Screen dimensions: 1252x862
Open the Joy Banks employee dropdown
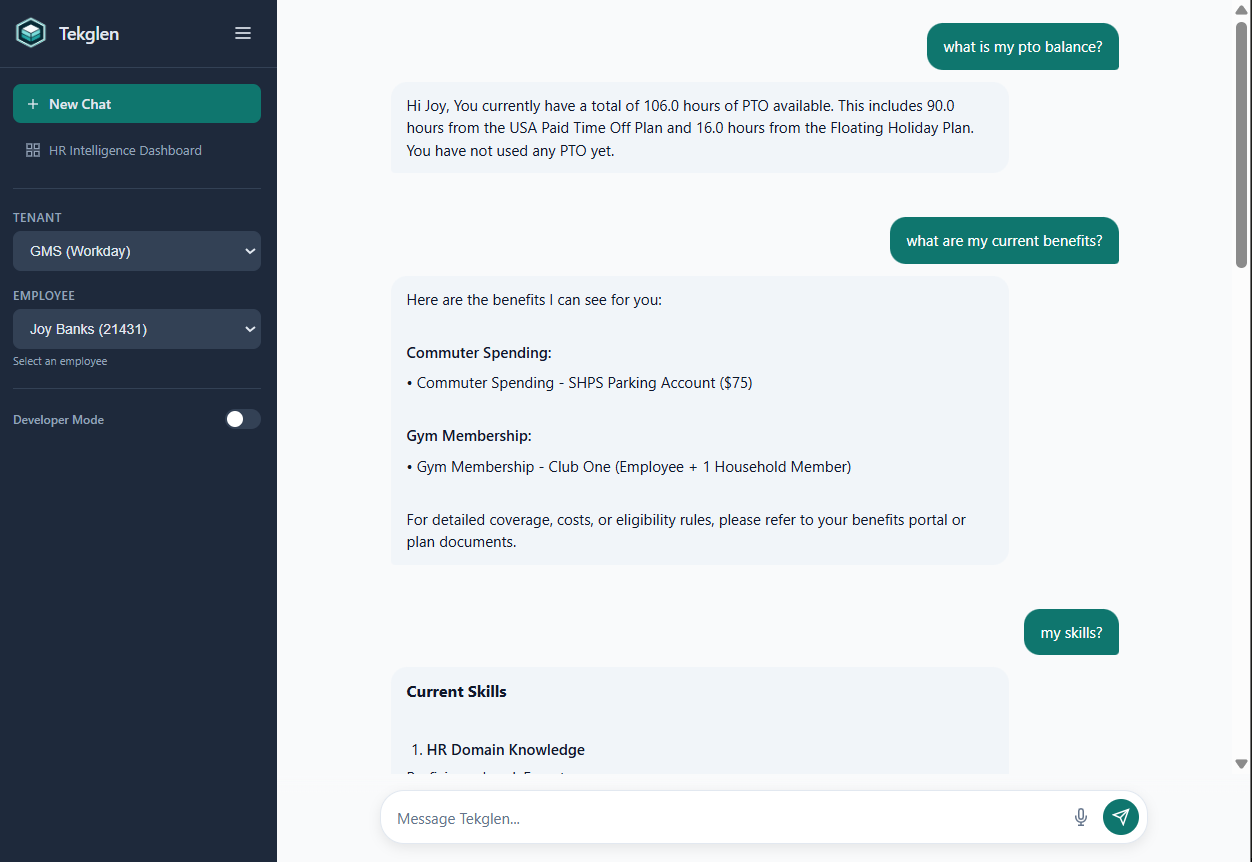click(136, 329)
